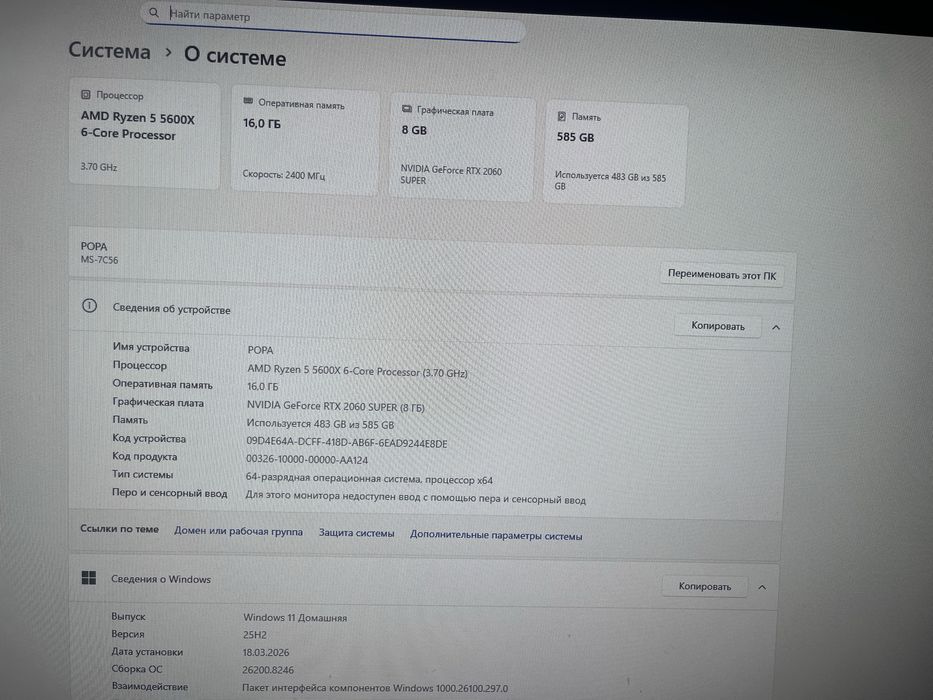933x700 pixels.
Task: Click the search magnifier icon
Action: click(154, 12)
